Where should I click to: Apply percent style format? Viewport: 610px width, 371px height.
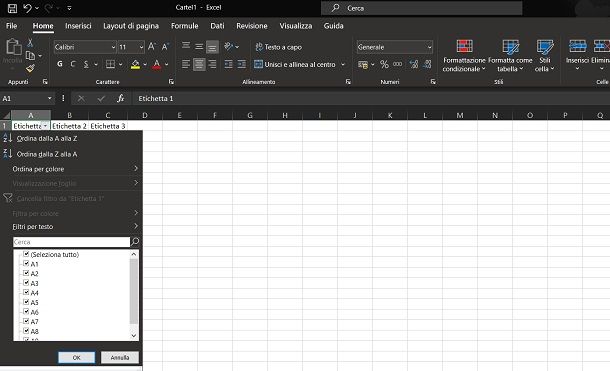tap(384, 64)
